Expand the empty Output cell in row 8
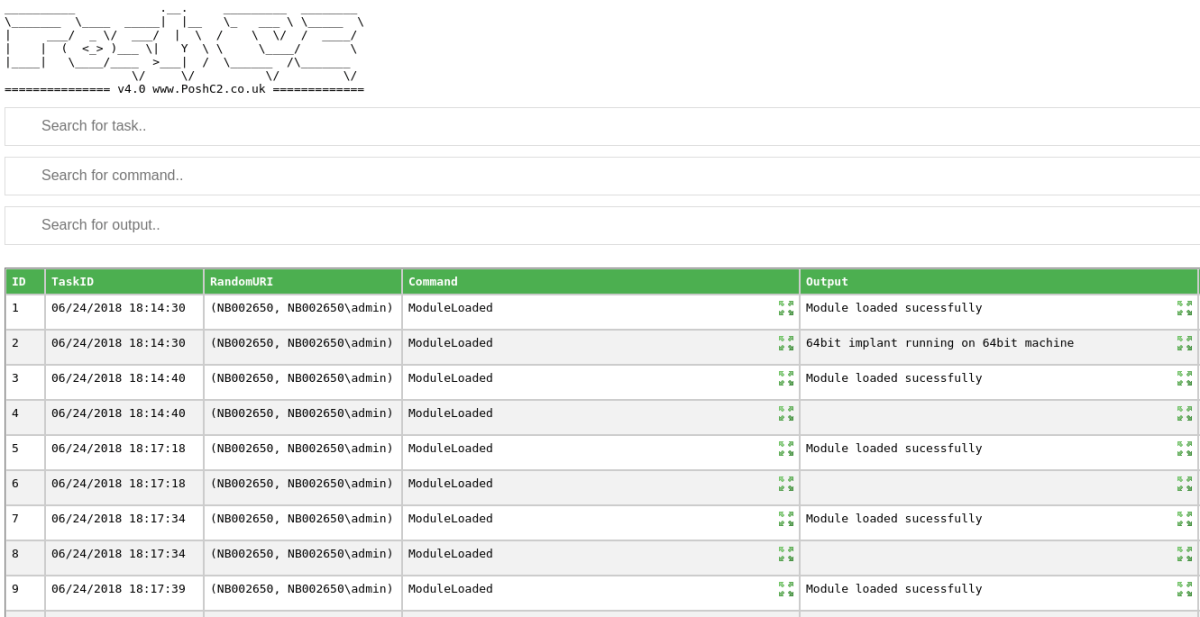 click(x=1185, y=553)
